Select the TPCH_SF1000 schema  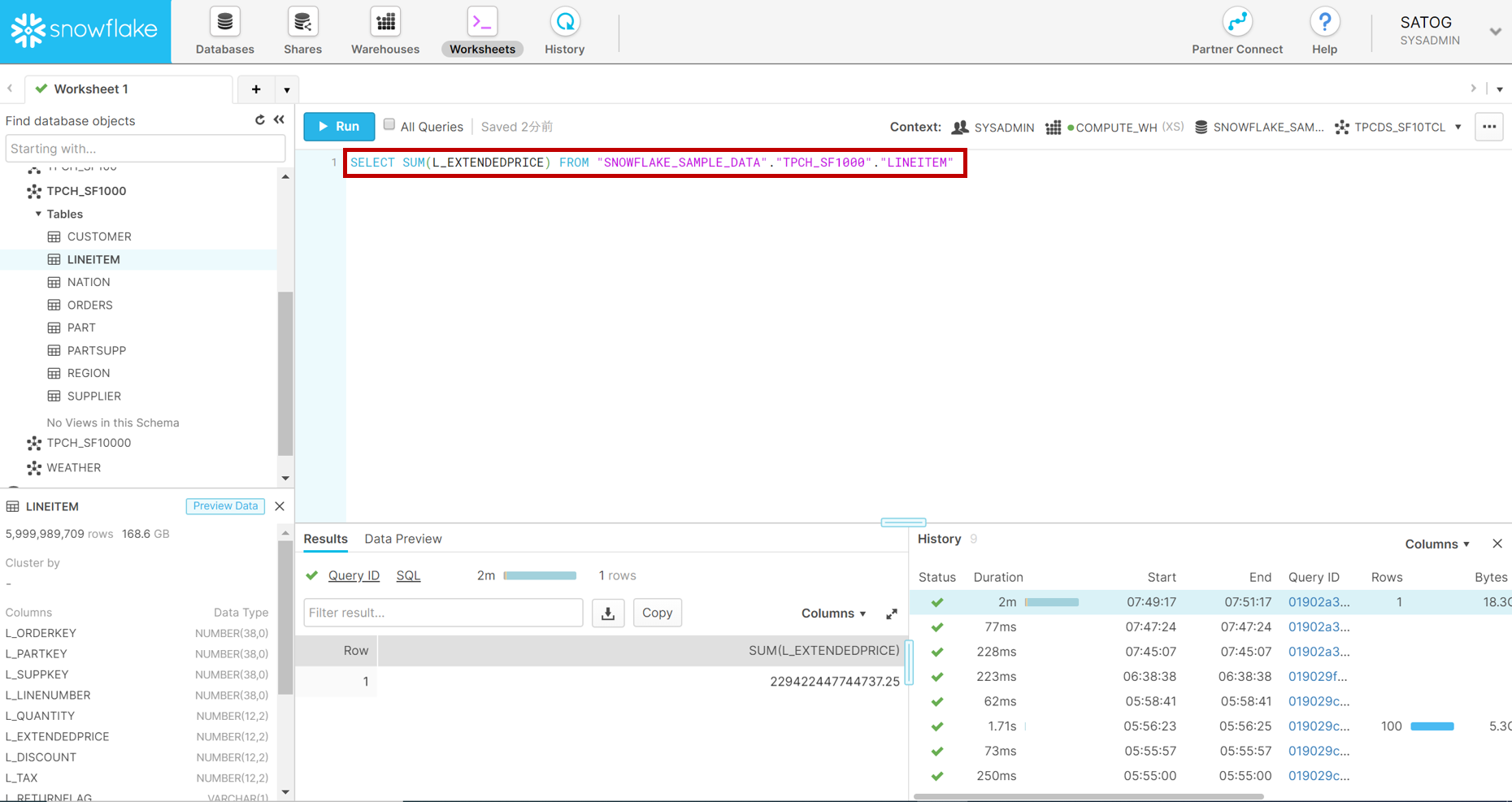(x=86, y=191)
